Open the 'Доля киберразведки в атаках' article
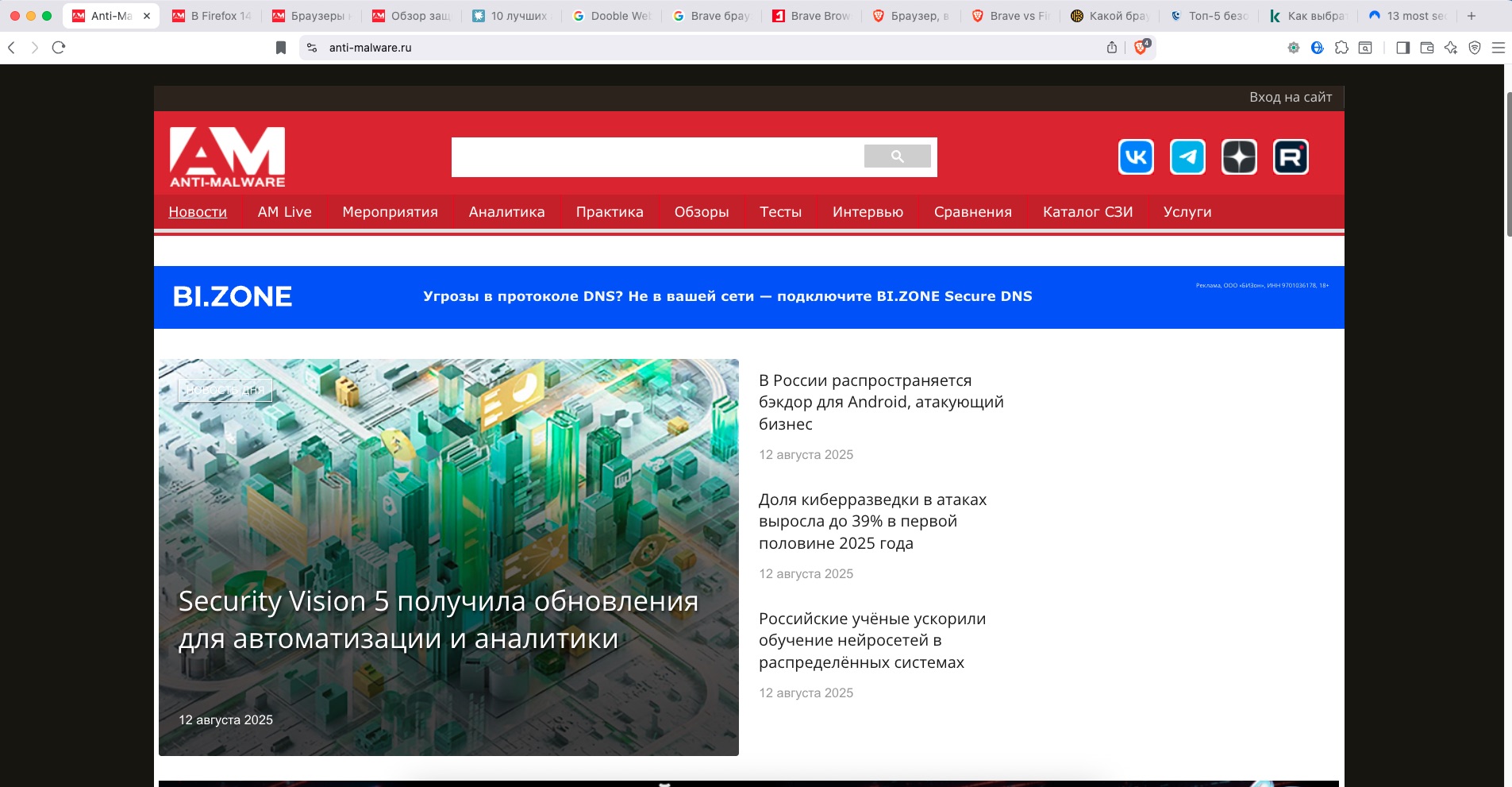 pyautogui.click(x=872, y=521)
